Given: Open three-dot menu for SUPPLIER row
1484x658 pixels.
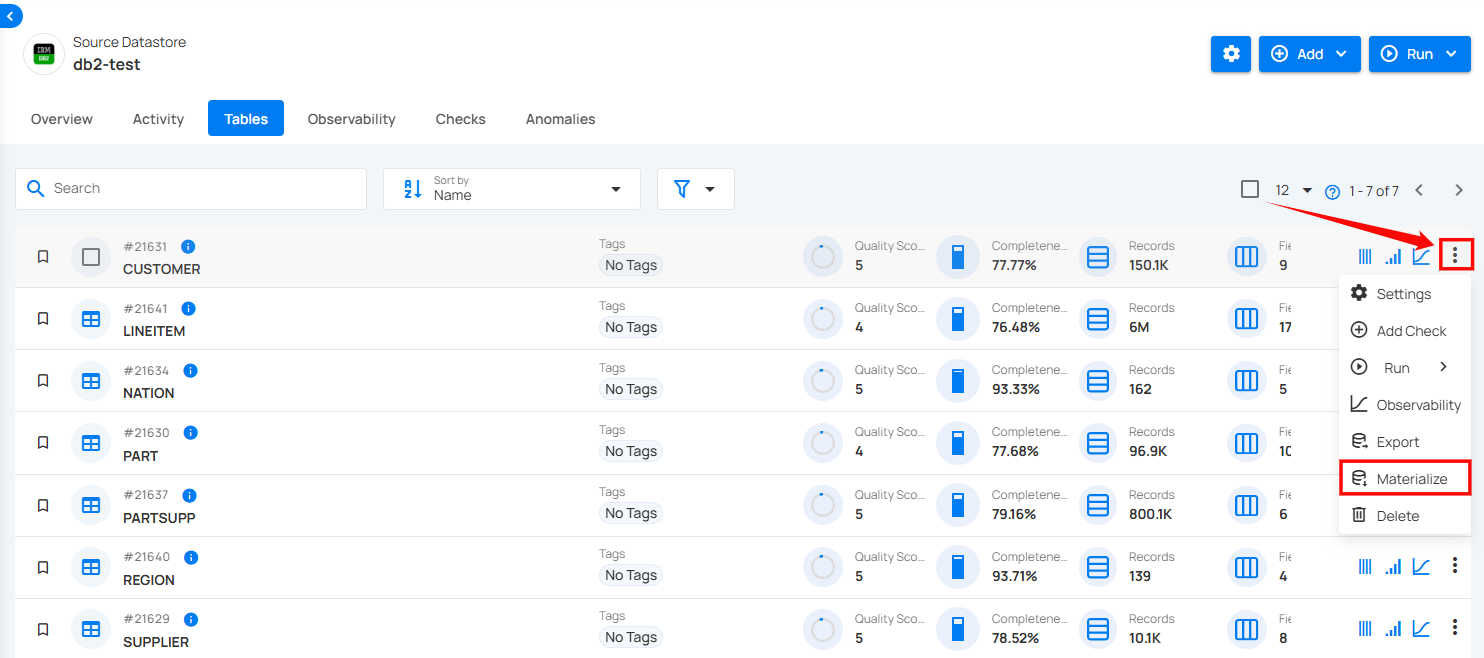Looking at the screenshot, I should pos(1455,628).
